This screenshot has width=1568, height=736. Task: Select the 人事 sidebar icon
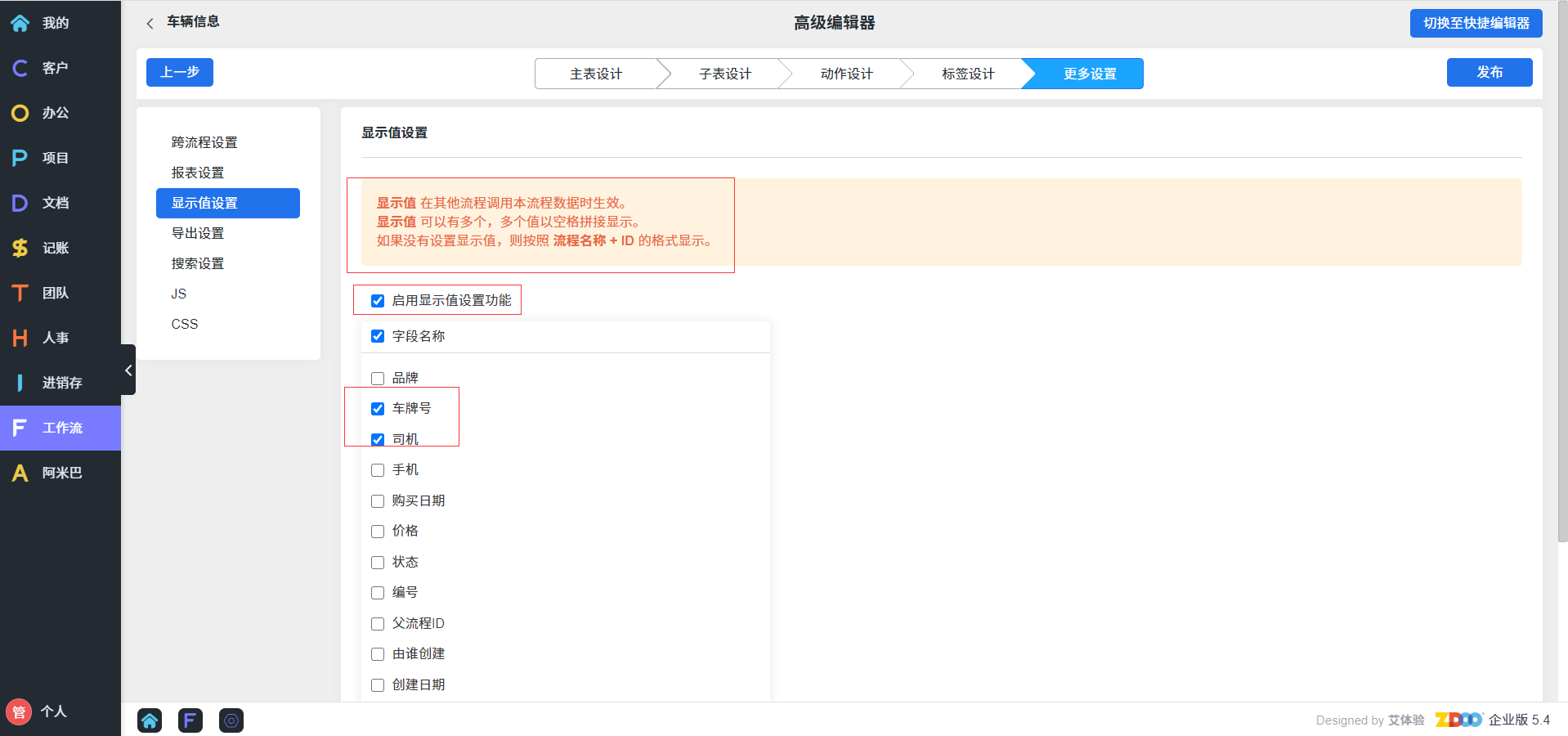[x=20, y=338]
